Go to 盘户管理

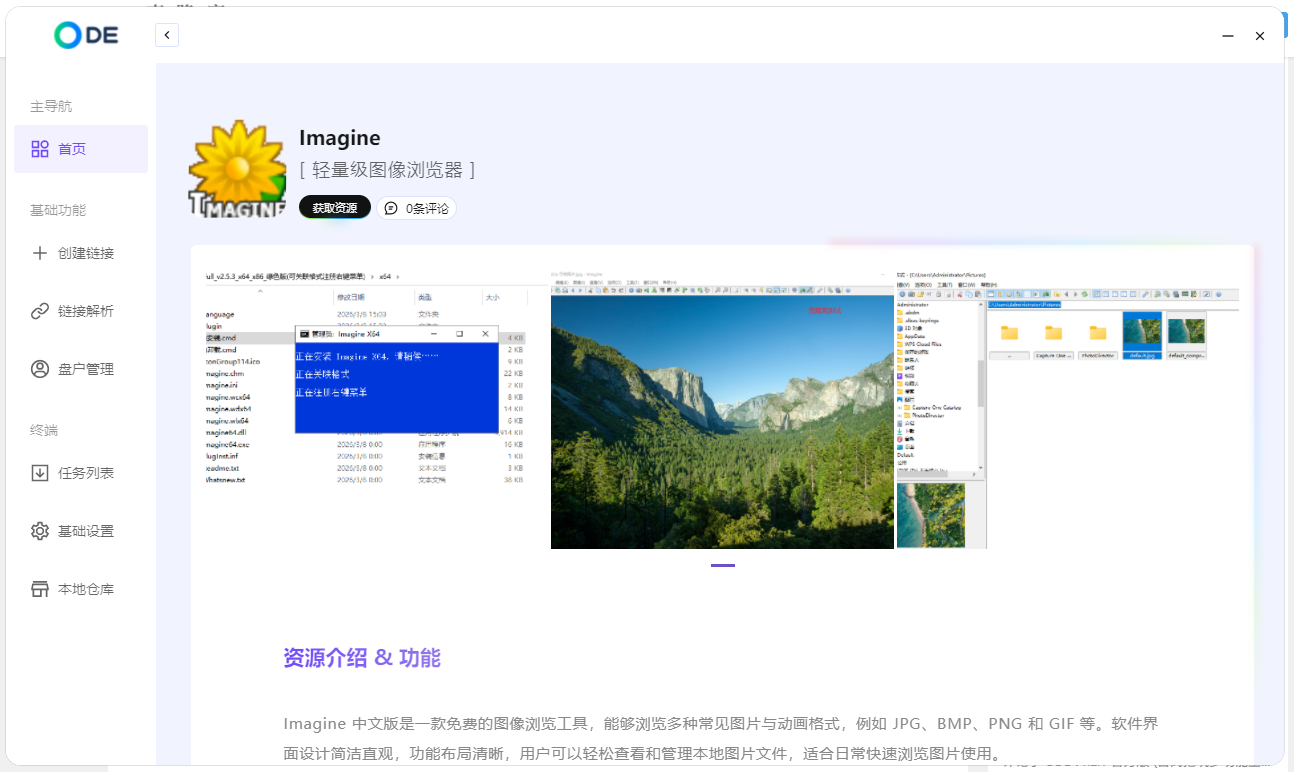coord(81,369)
